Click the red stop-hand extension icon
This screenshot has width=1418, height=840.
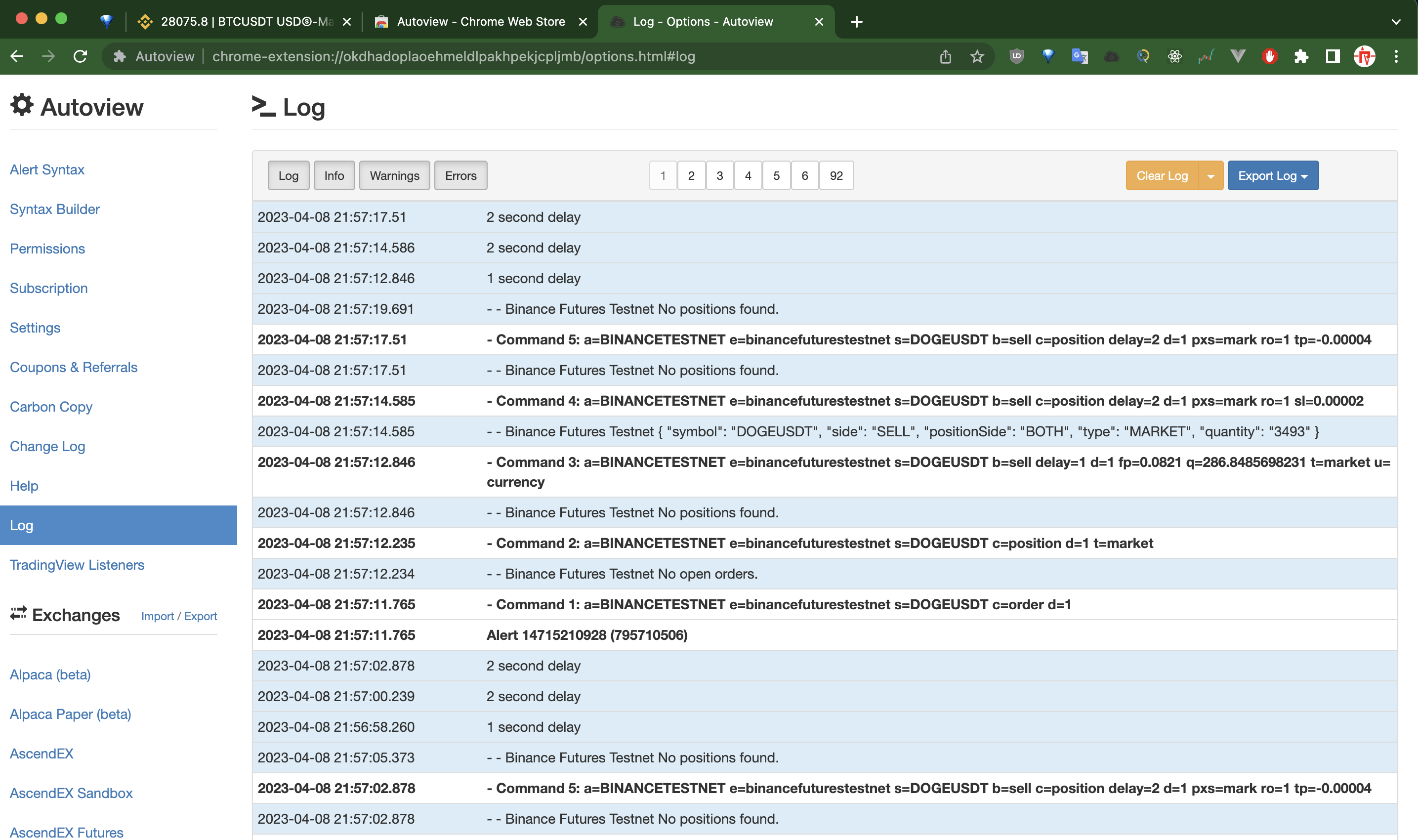[x=1269, y=56]
